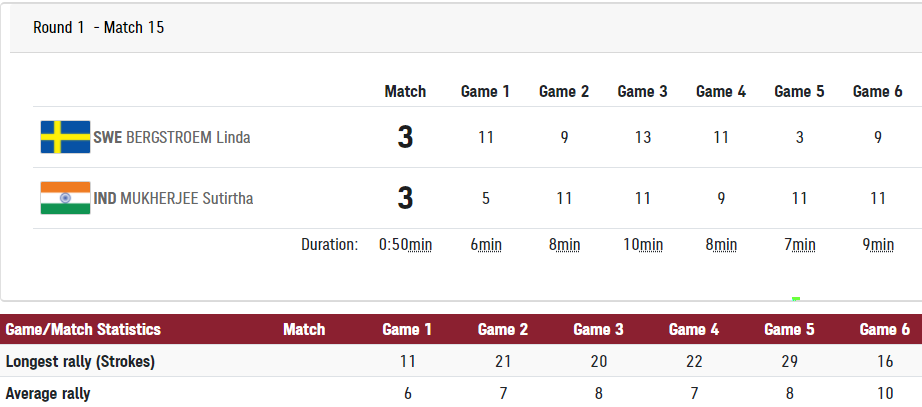Click the Average rally row label
Image resolution: width=922 pixels, height=407 pixels.
click(x=48, y=393)
